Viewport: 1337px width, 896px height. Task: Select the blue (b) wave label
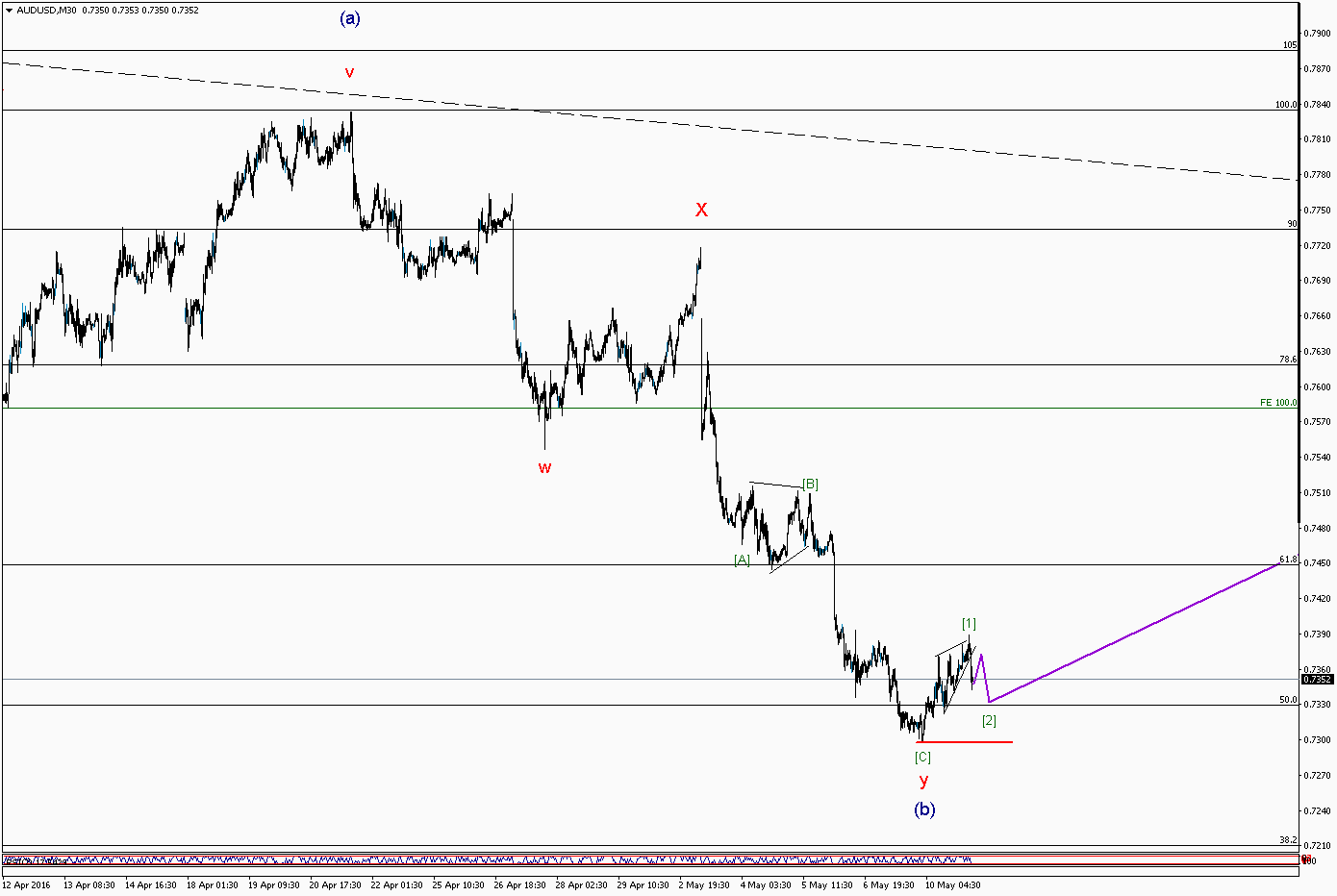pos(924,809)
